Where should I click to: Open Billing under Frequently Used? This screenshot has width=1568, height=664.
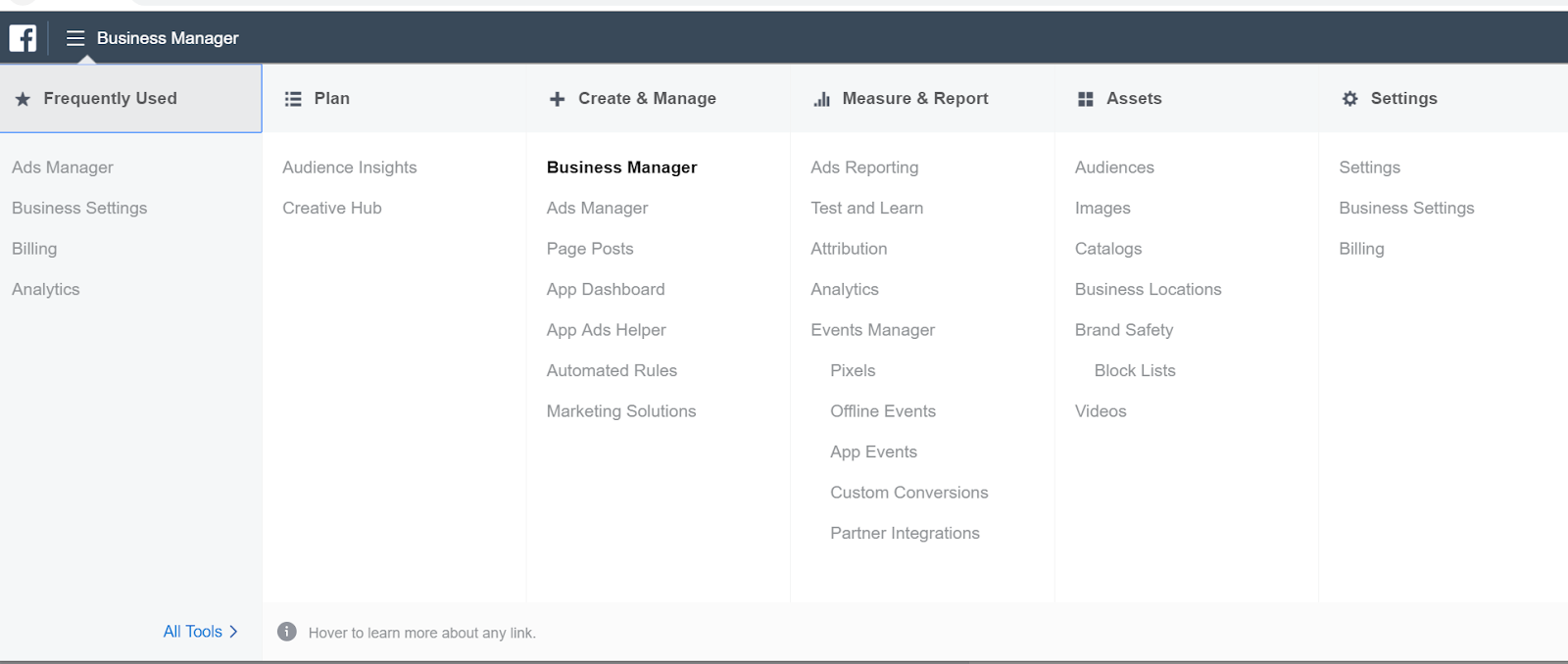(x=34, y=249)
